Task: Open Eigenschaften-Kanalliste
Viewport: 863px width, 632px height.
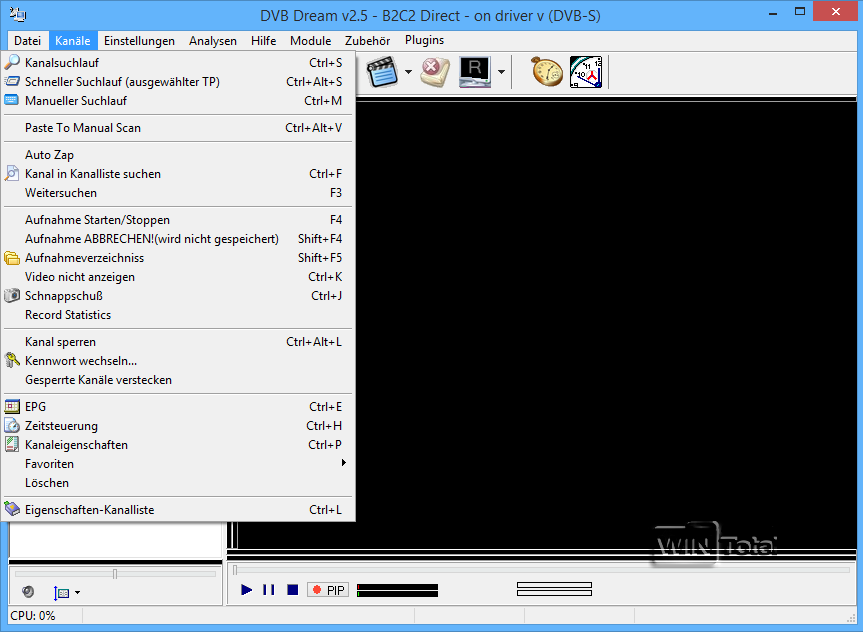Action: pos(178,510)
